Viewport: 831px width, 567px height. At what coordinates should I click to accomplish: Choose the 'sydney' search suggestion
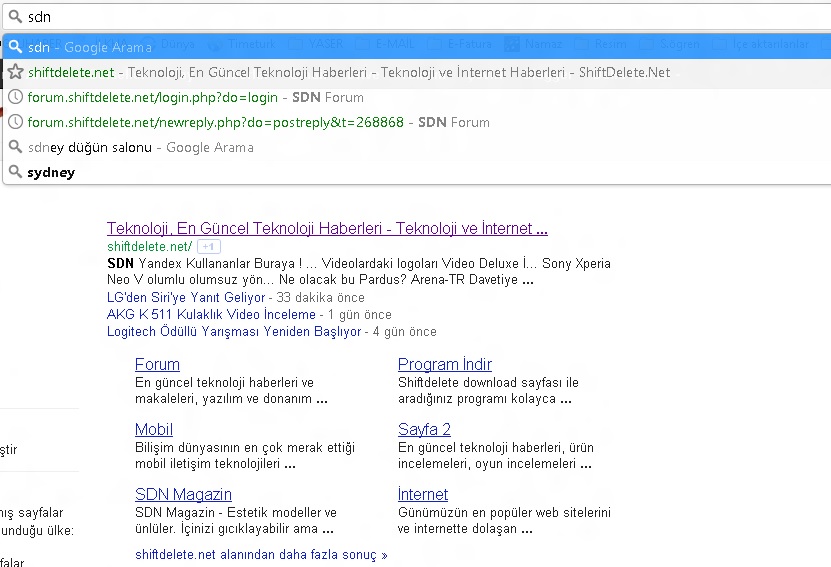(x=417, y=172)
